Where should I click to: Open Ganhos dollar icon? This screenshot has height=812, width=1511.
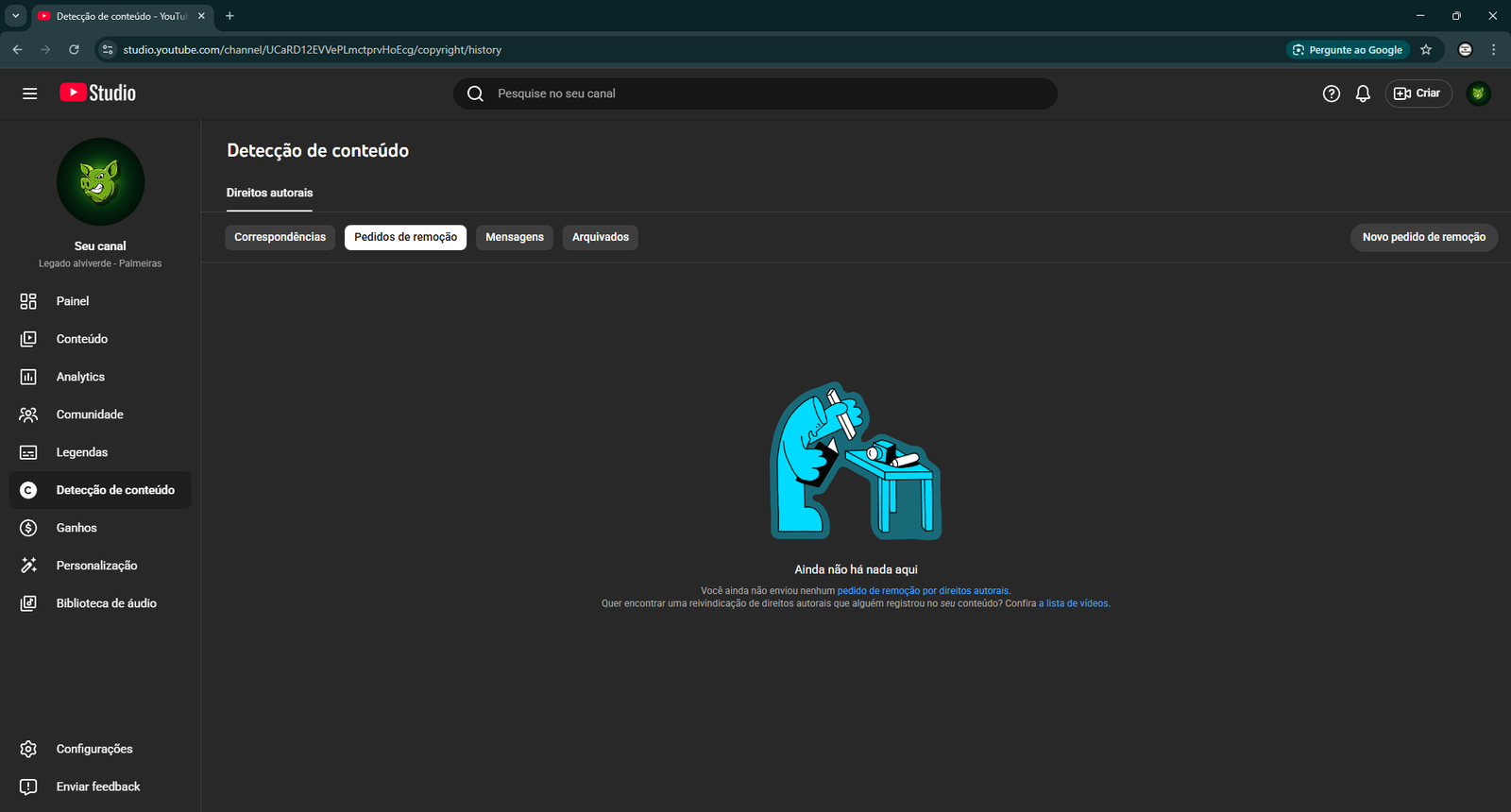(28, 528)
